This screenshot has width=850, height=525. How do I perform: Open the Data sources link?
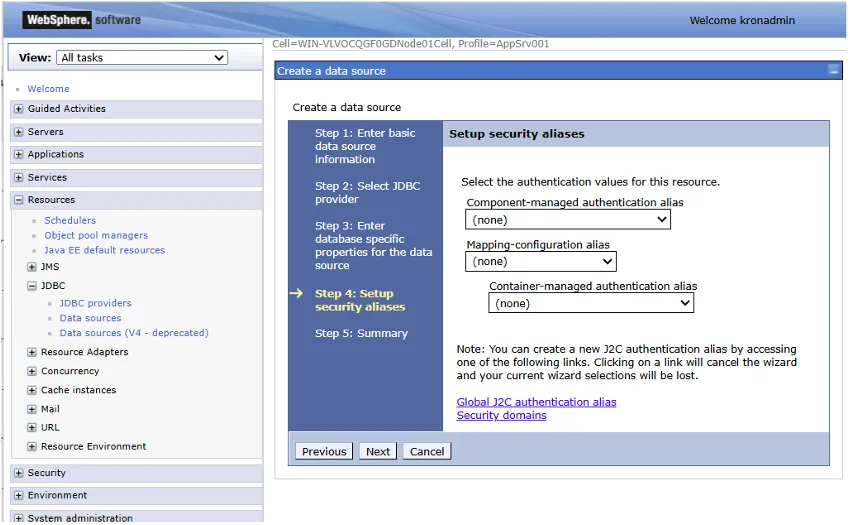point(91,318)
